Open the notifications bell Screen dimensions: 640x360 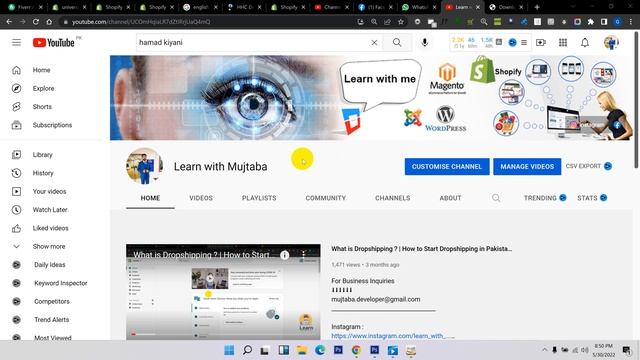point(585,42)
